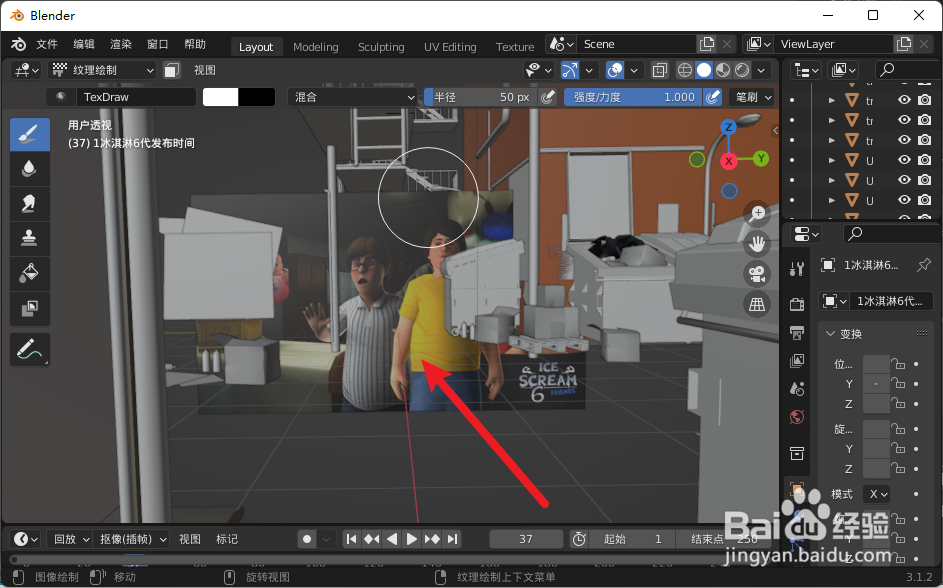Select the Clone stamp tool
The width and height of the screenshot is (943, 588).
click(29, 239)
